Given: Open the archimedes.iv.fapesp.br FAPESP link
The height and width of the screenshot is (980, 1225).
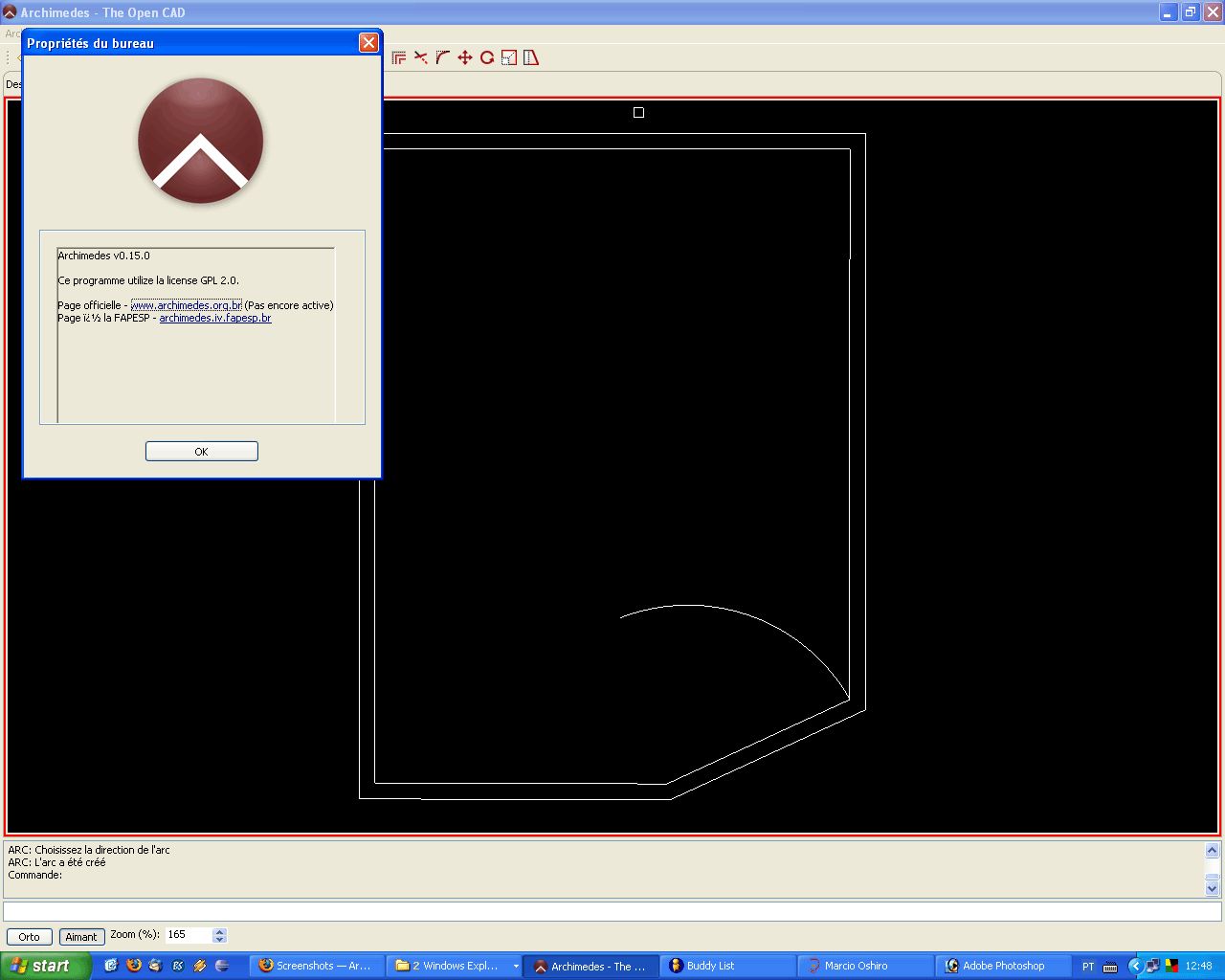Looking at the screenshot, I should point(214,317).
